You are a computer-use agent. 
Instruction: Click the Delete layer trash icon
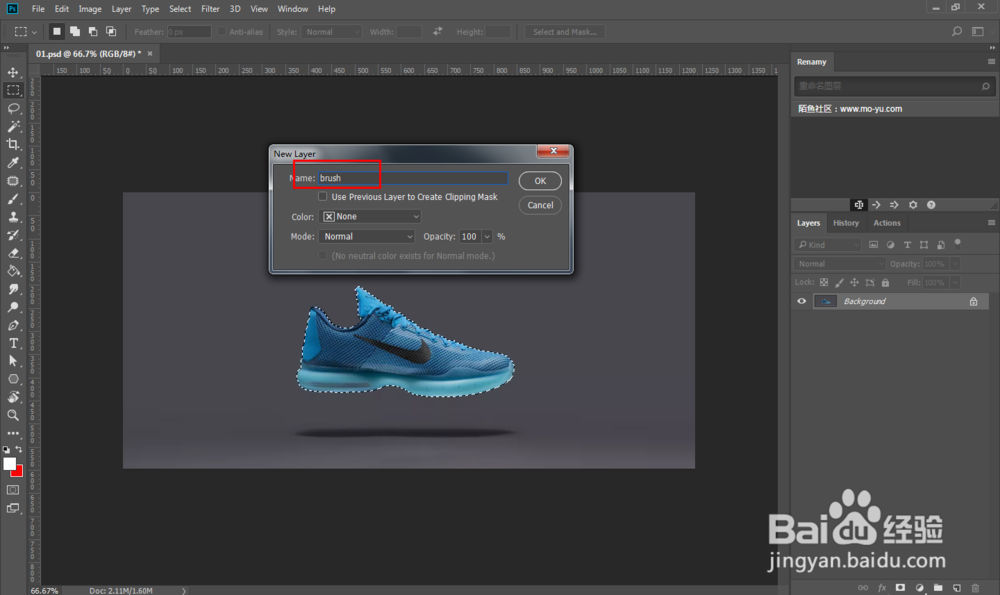(x=975, y=587)
